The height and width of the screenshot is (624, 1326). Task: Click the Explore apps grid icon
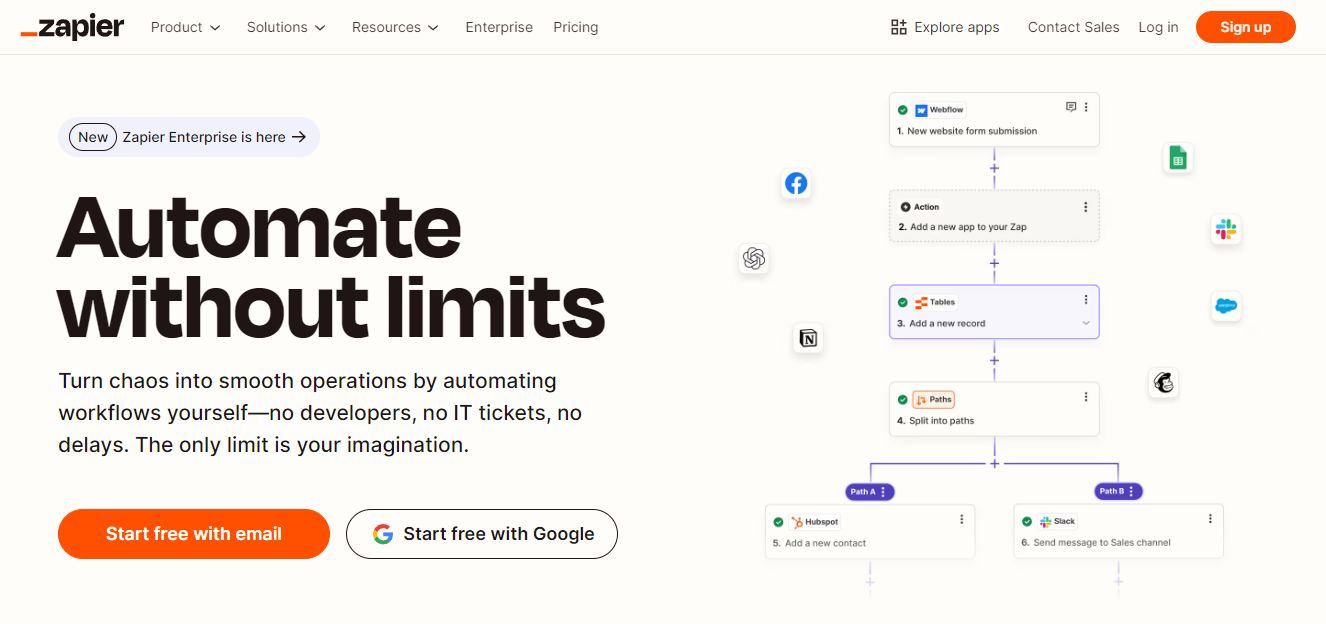click(x=898, y=27)
